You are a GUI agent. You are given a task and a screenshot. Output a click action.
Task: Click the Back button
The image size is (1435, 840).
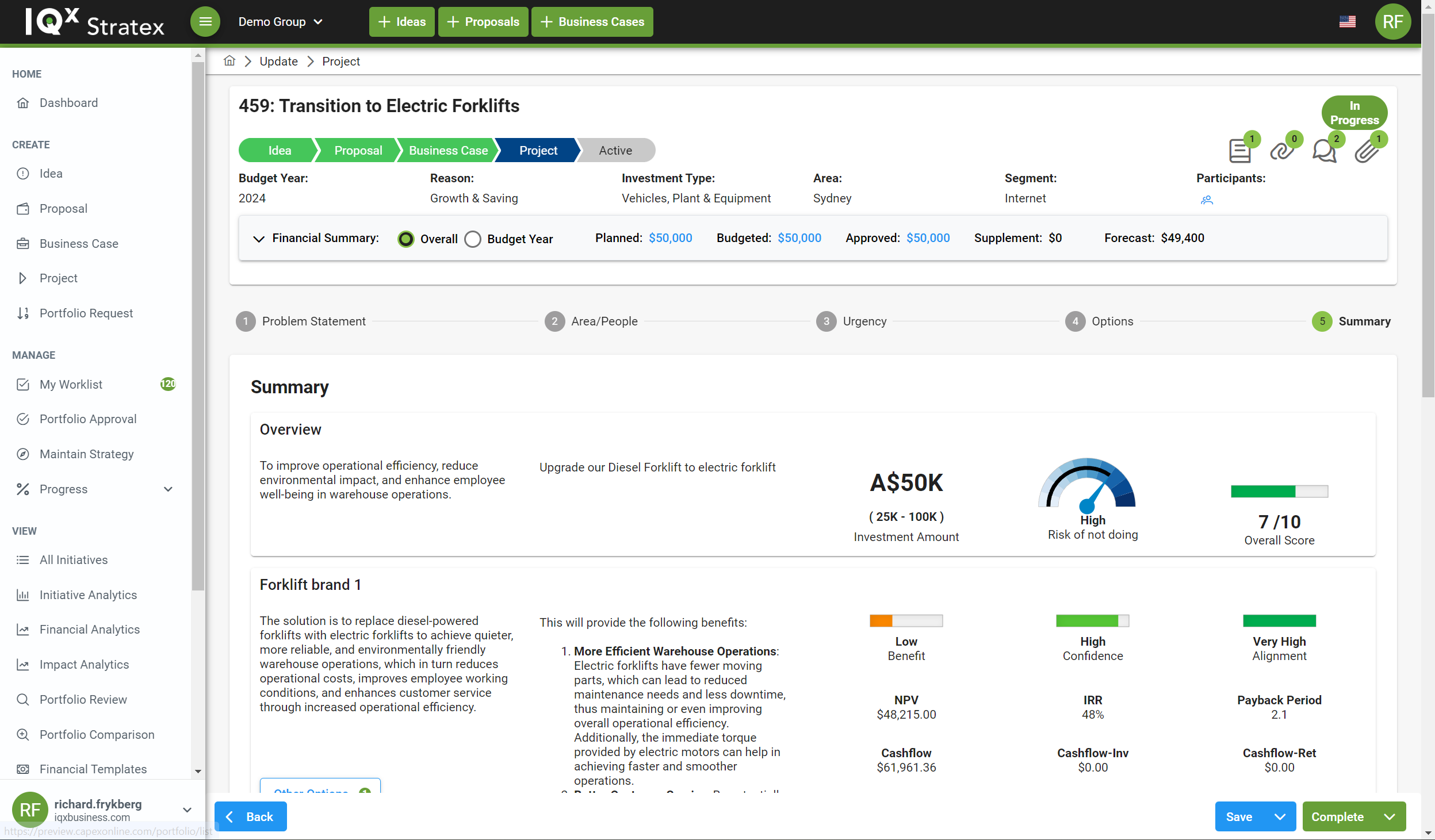250,816
